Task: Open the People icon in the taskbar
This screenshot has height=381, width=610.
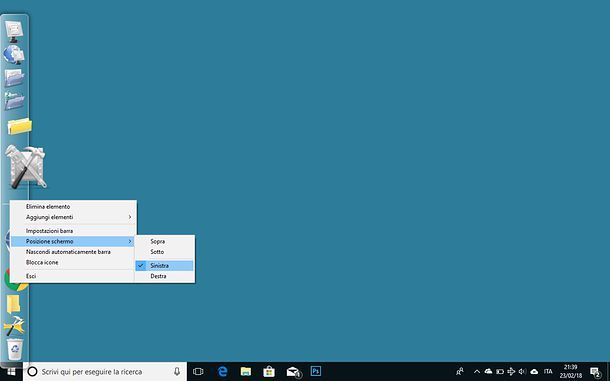Action: pos(460,372)
